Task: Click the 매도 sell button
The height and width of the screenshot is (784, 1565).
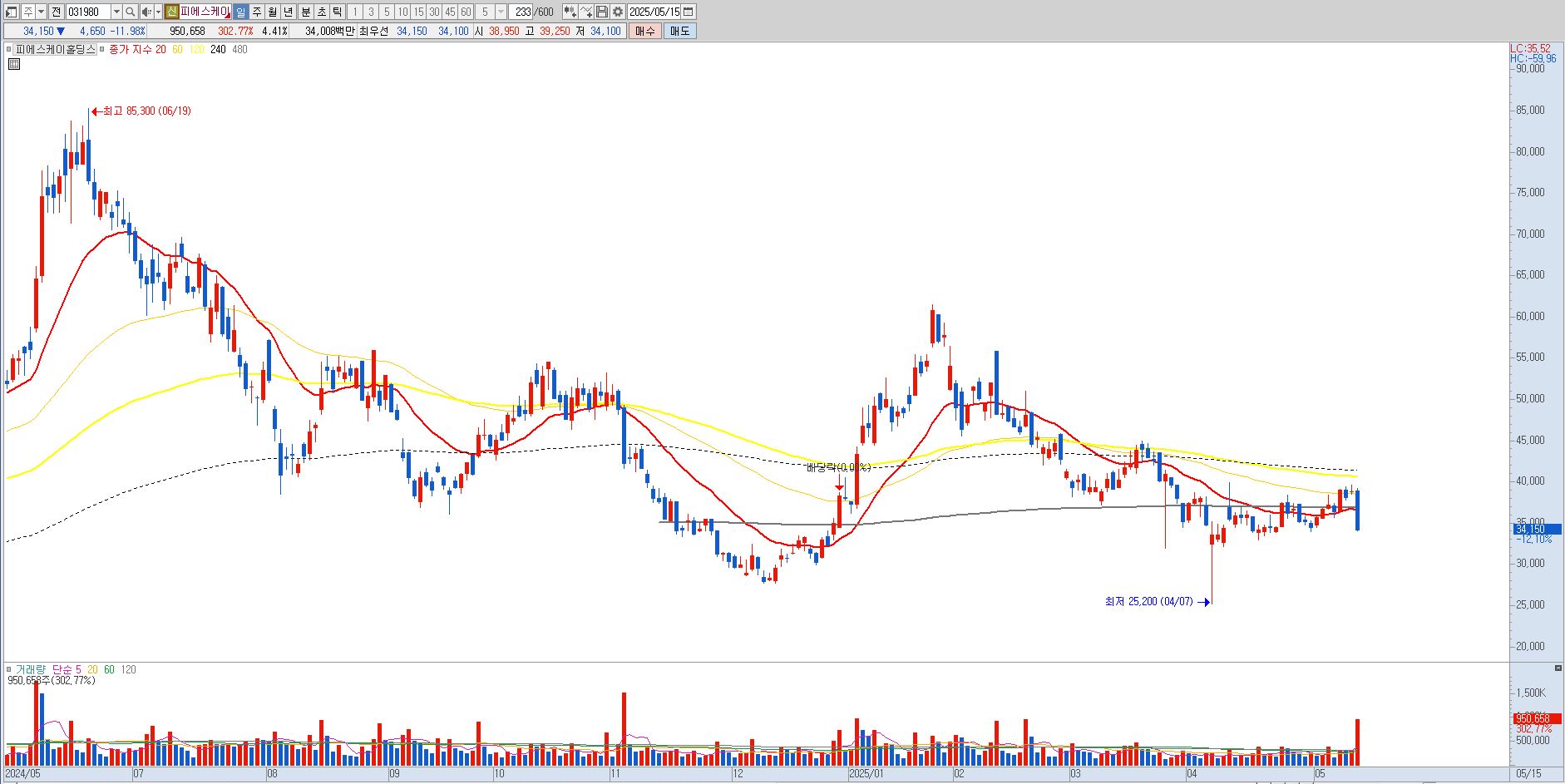Action: (x=680, y=31)
